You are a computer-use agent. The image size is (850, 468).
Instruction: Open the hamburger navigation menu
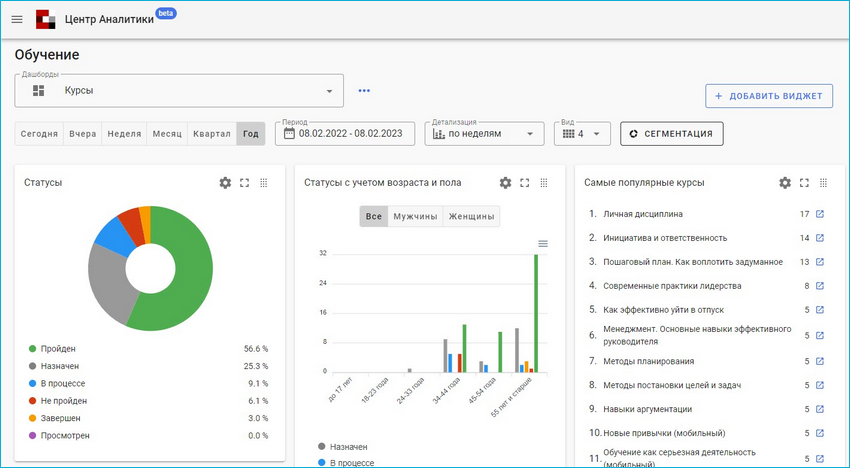[x=17, y=20]
